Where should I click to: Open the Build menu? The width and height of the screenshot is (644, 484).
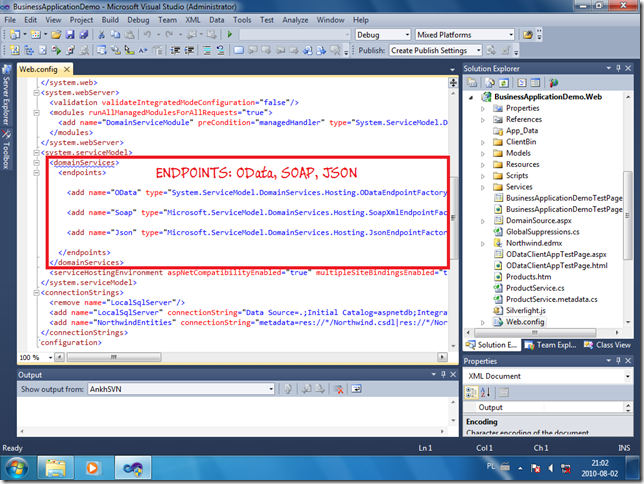click(112, 18)
